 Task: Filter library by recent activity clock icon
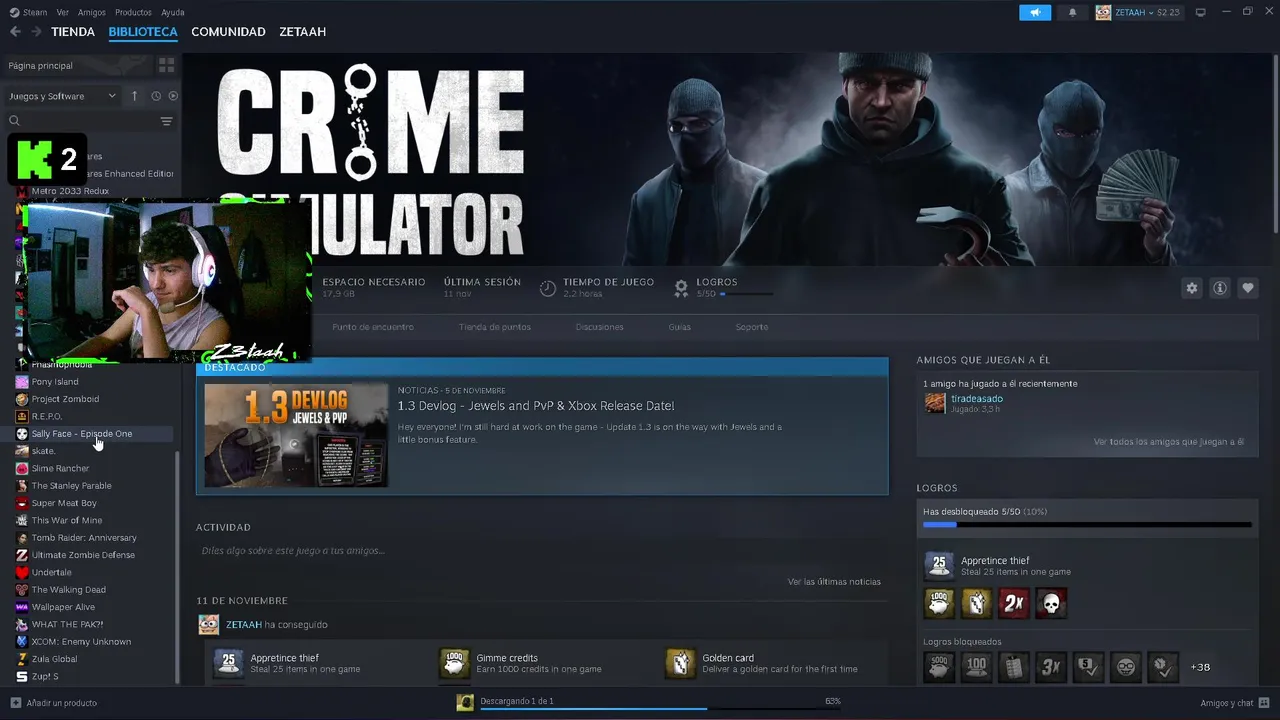[156, 96]
